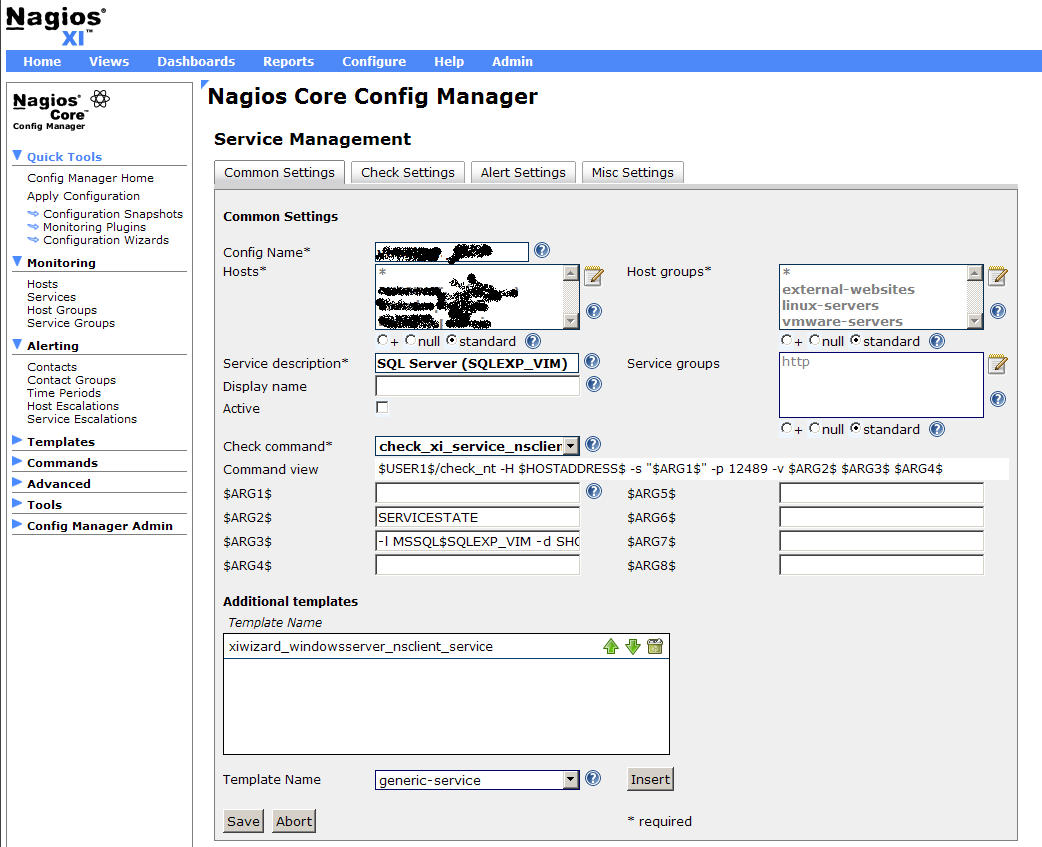Open the Configure menu in top navigation
The height and width of the screenshot is (847, 1042).
(x=374, y=62)
